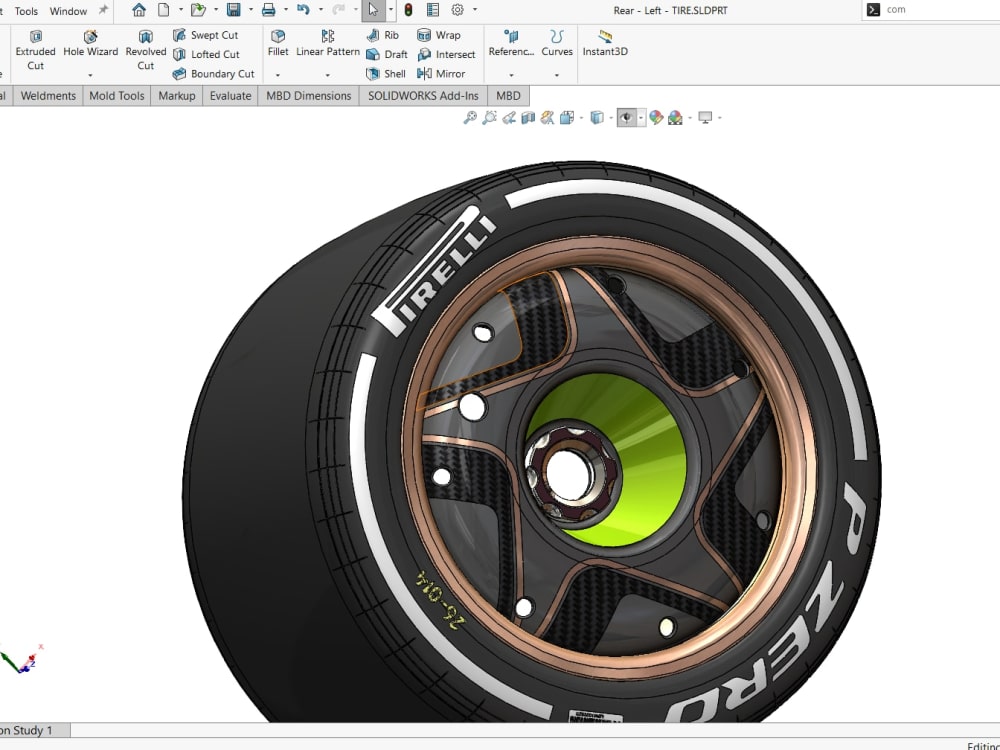1000x750 pixels.
Task: Switch to the Evaluate tab
Action: [230, 96]
